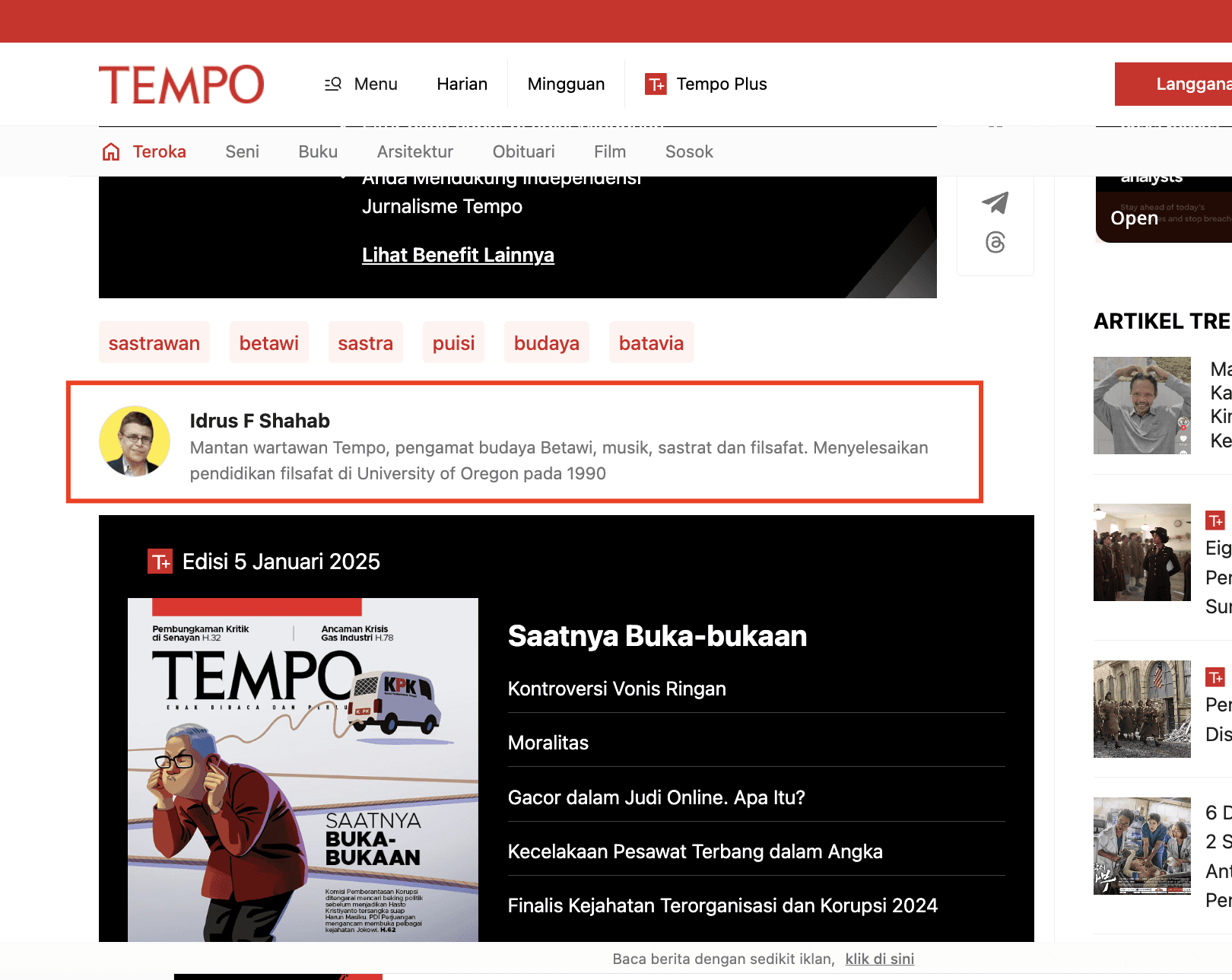Open Moralitas article
Image resolution: width=1232 pixels, height=980 pixels.
tap(548, 743)
